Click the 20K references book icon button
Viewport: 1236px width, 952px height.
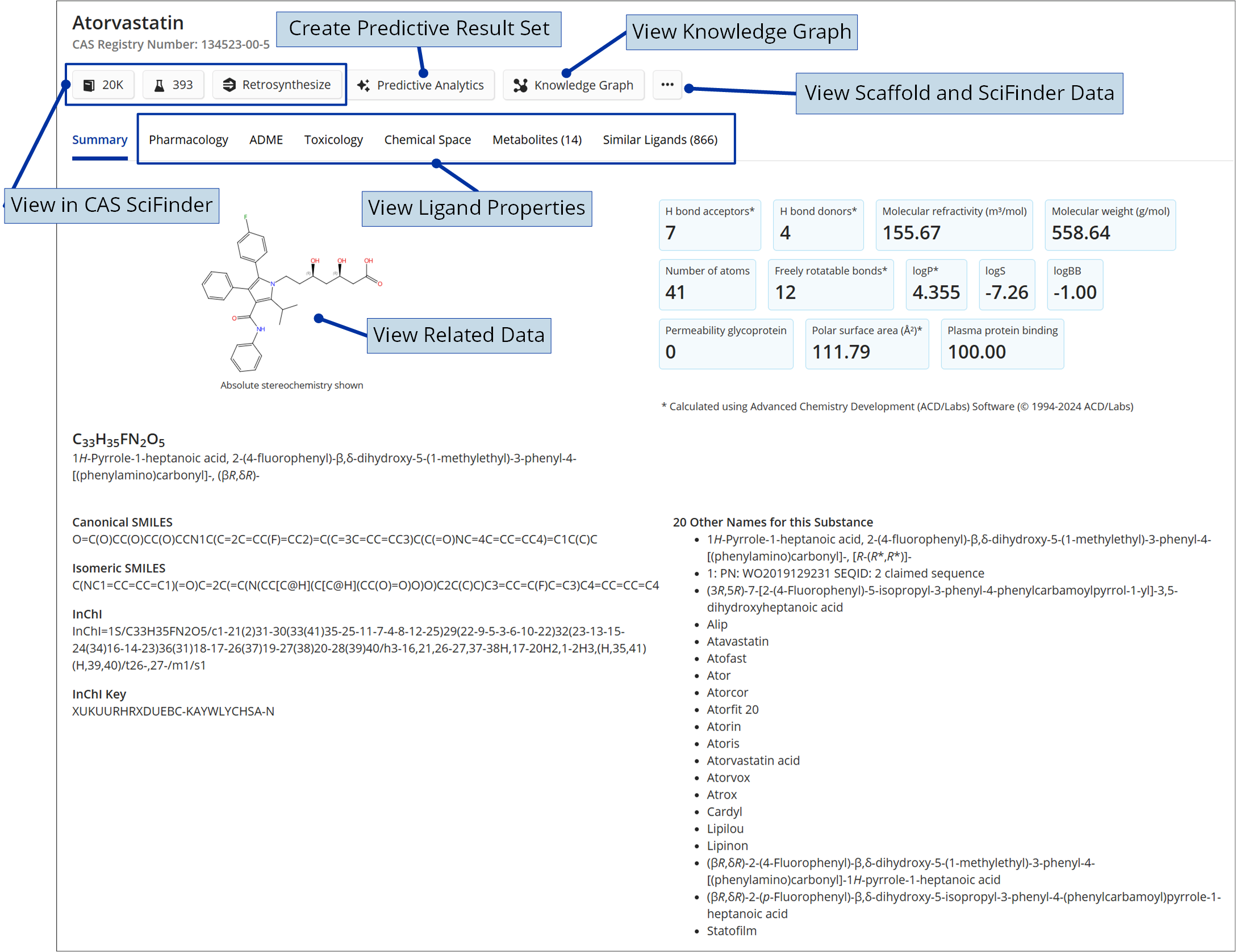103,85
